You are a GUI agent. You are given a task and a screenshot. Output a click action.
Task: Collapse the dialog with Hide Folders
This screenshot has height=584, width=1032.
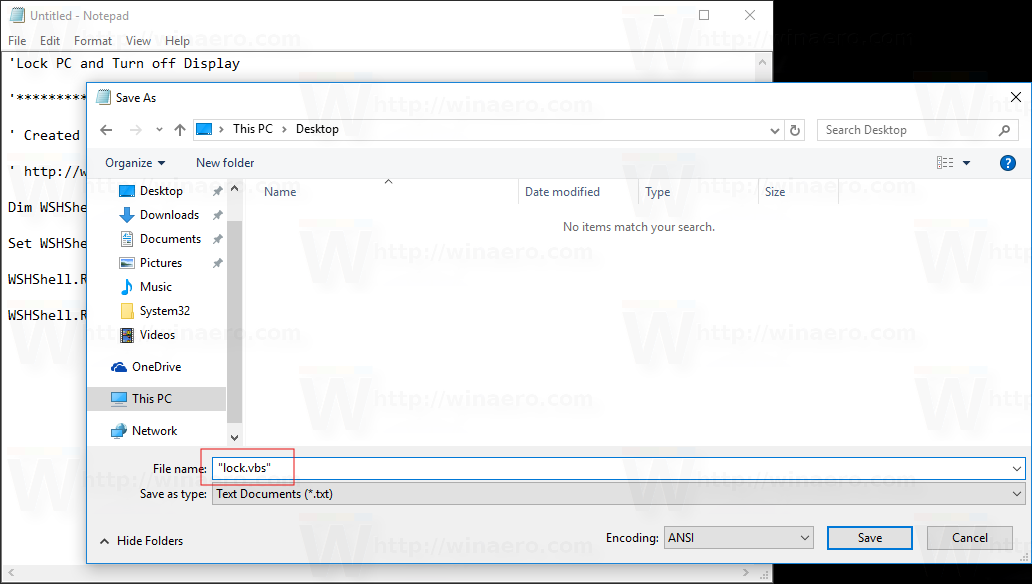[x=141, y=540]
